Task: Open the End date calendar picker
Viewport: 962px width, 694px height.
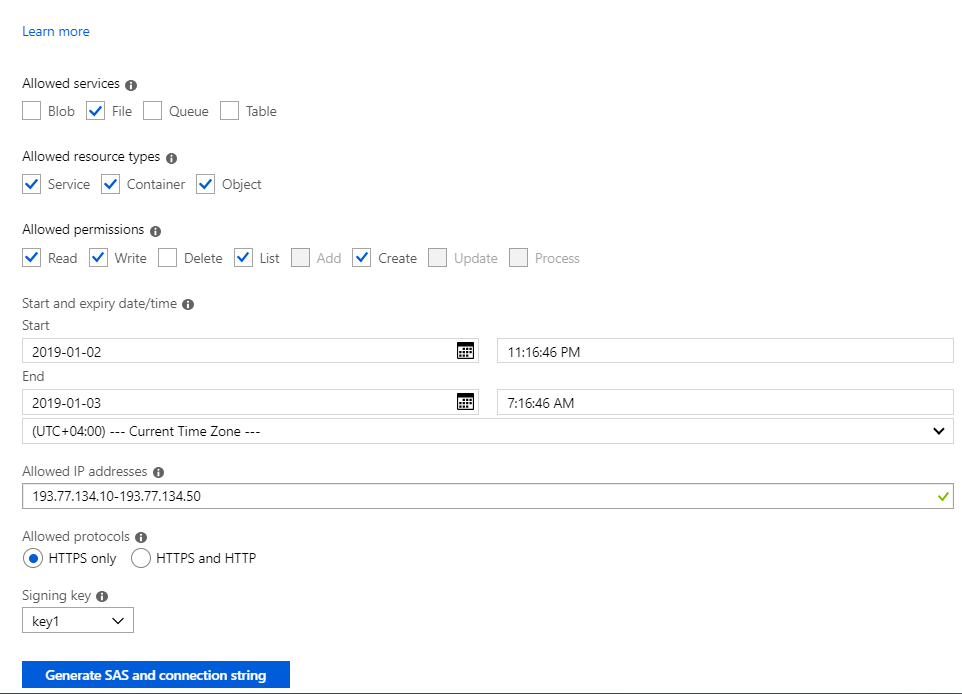Action: (x=465, y=402)
